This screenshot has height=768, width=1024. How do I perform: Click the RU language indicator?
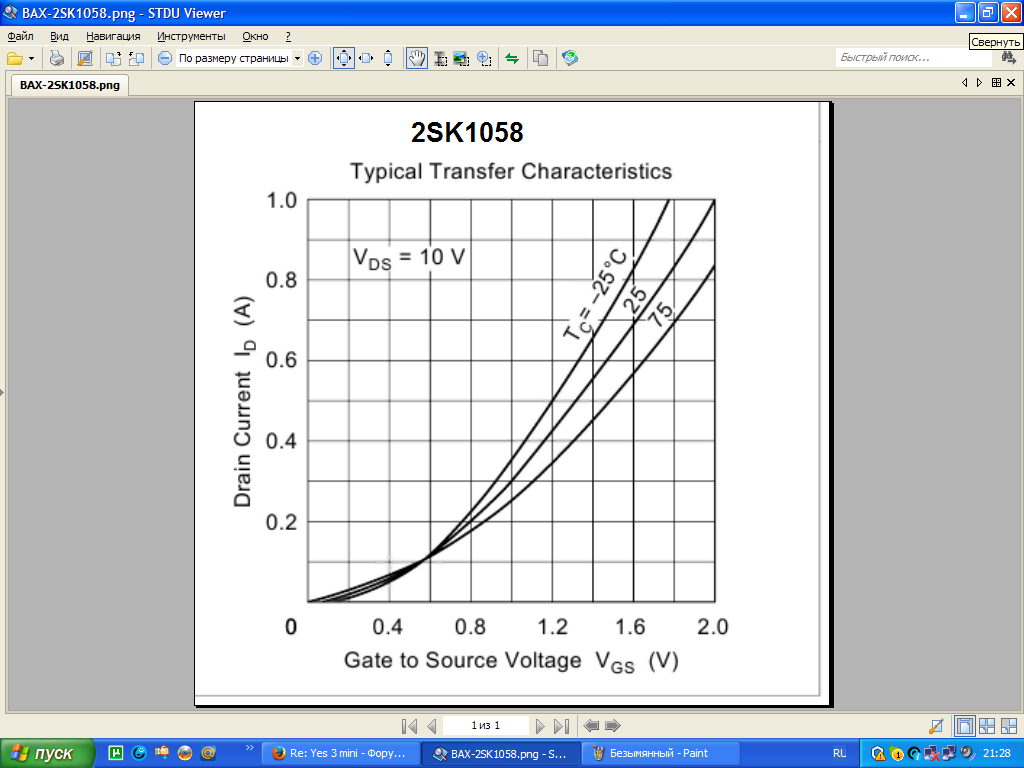point(839,753)
